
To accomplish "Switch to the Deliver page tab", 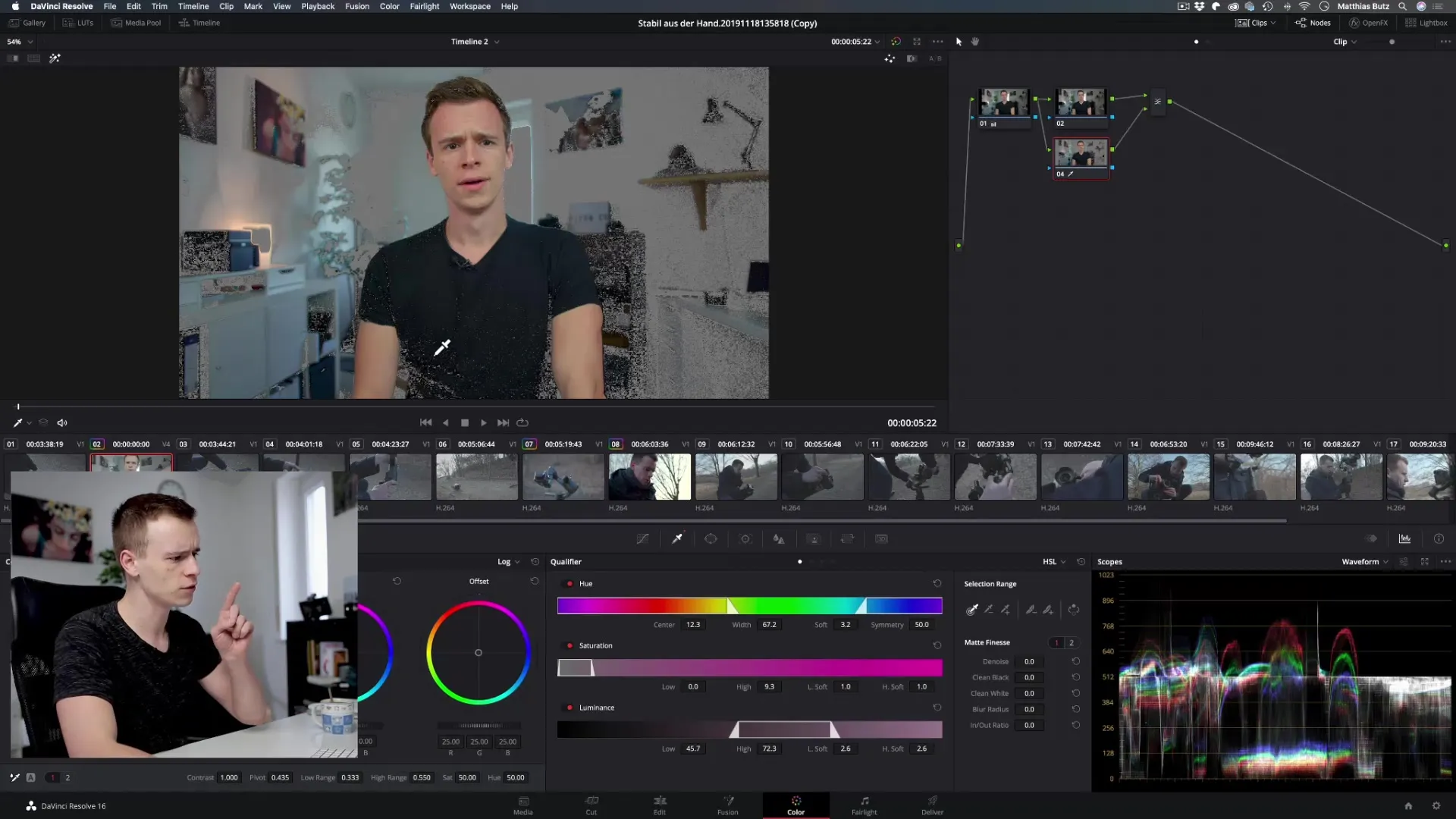I will 933,805.
